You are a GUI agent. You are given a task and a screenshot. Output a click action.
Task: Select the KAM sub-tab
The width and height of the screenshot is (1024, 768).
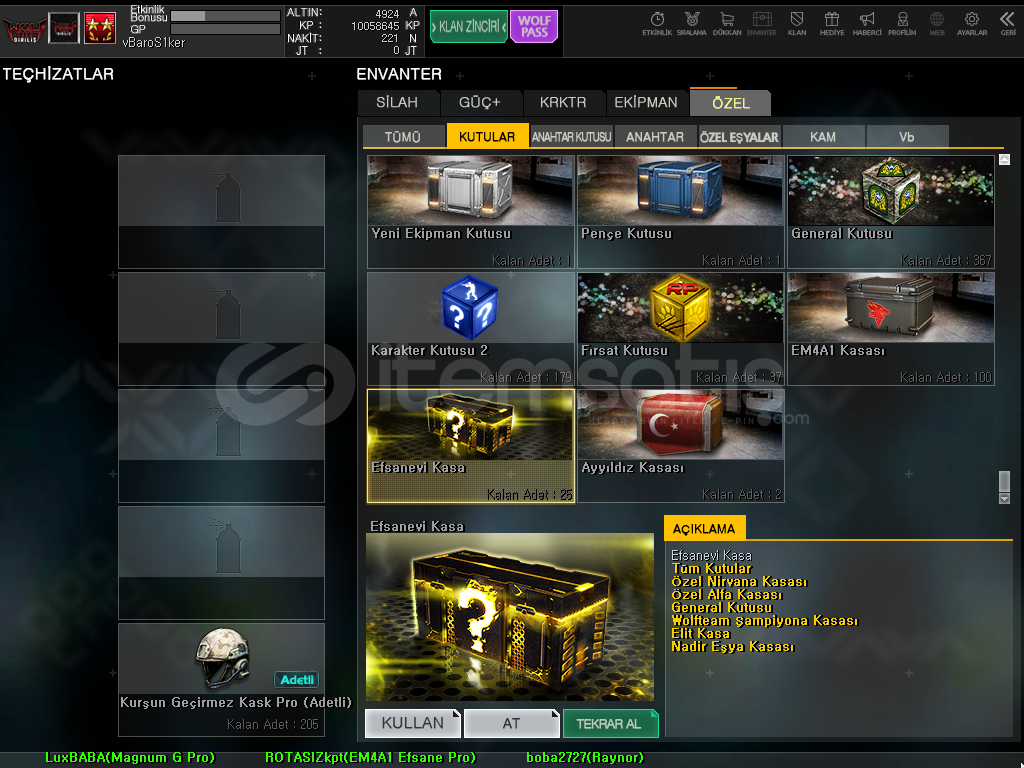point(823,136)
